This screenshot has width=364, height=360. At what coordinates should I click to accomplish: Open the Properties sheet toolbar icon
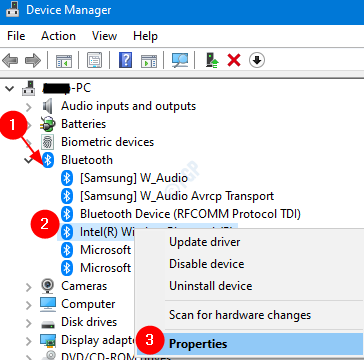click(x=94, y=61)
